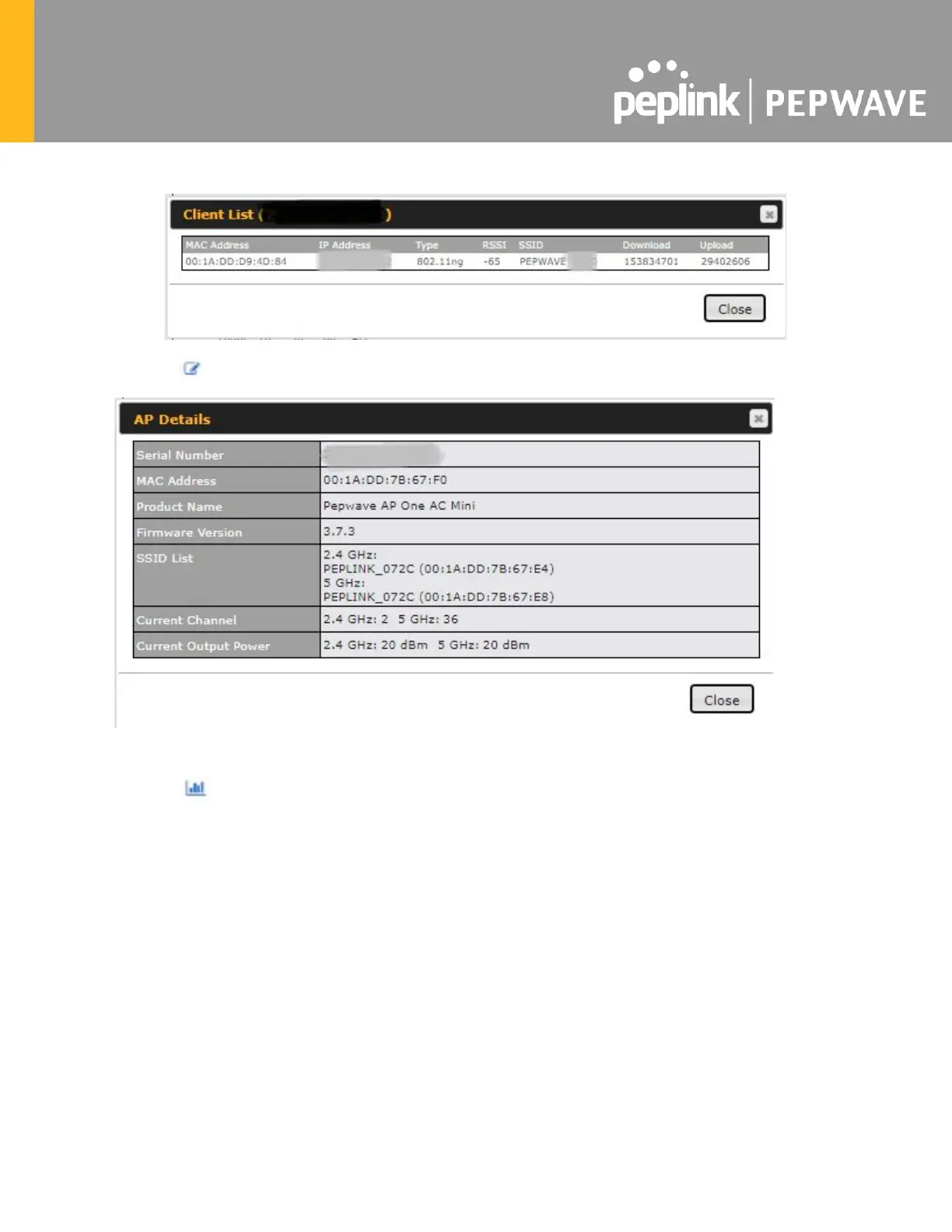The height and width of the screenshot is (1232, 952).
Task: Click download value 153834701
Action: 651,261
